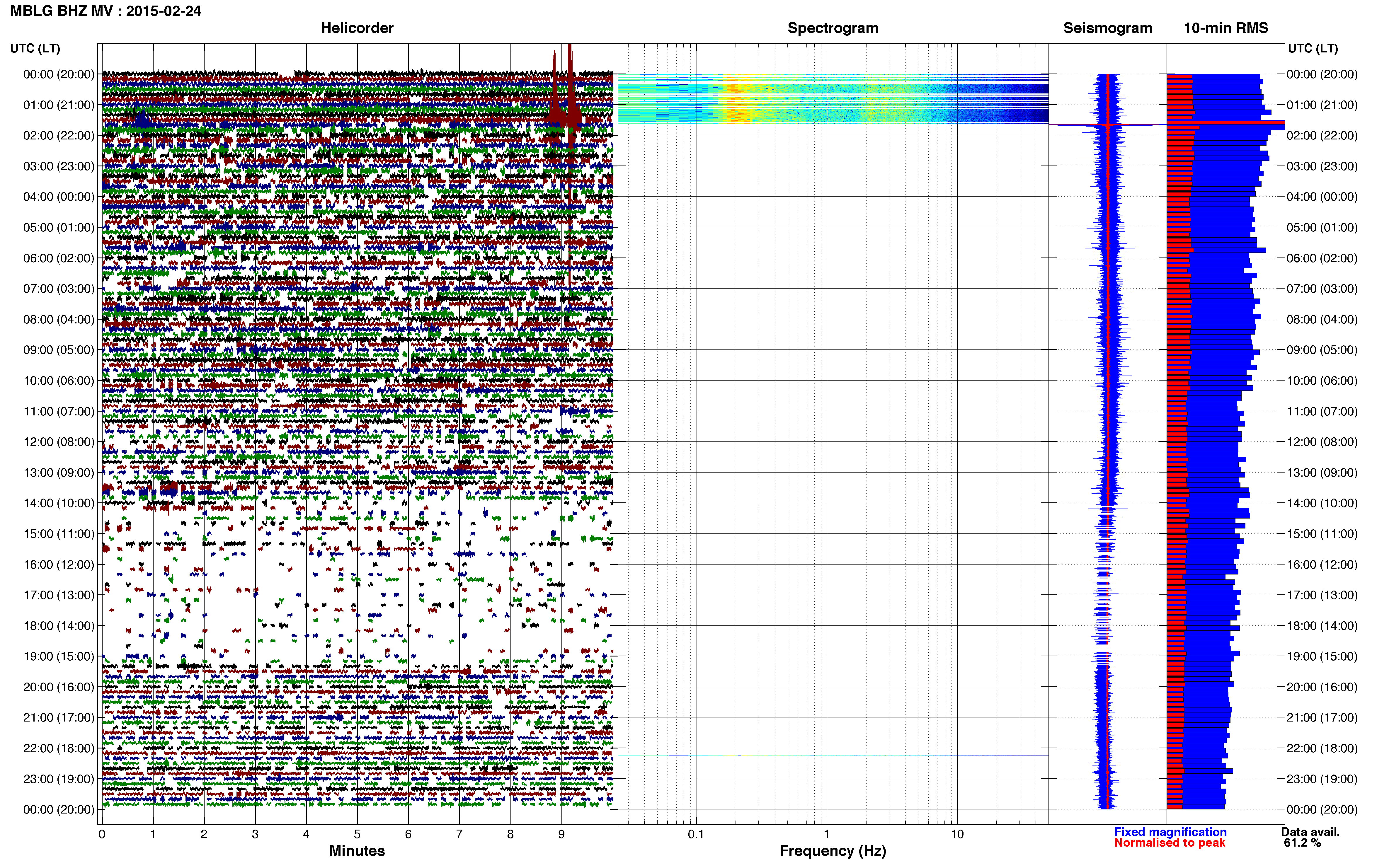Image resolution: width=1389 pixels, height=868 pixels.
Task: Click the 'Frequency (Hz)' x-axis label
Action: [833, 851]
